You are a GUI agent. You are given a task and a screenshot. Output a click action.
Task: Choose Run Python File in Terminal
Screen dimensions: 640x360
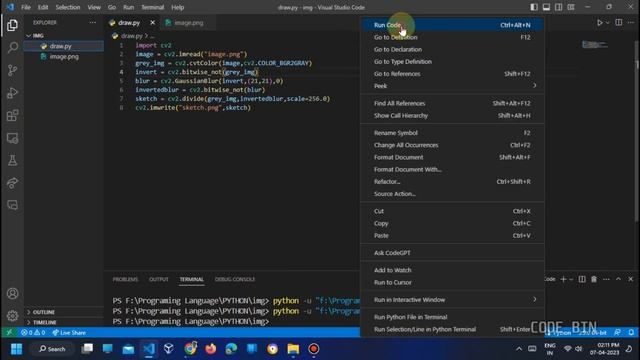coord(452,317)
